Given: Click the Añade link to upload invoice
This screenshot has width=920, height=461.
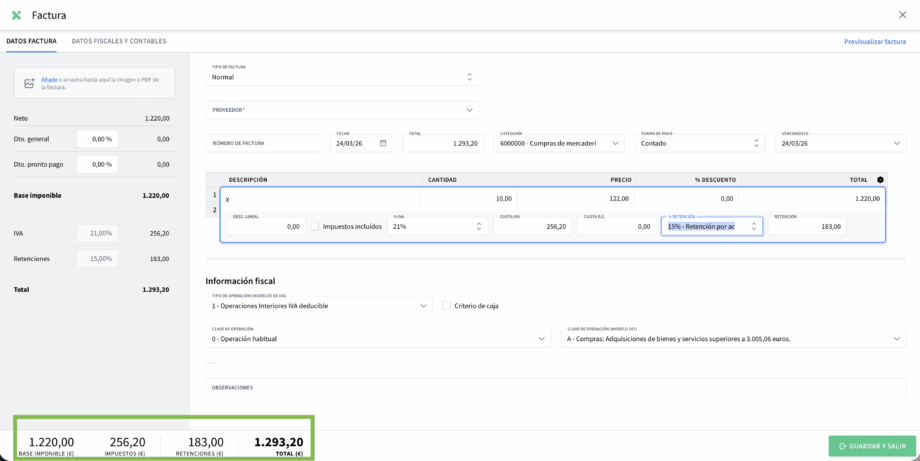Looking at the screenshot, I should (x=47, y=79).
